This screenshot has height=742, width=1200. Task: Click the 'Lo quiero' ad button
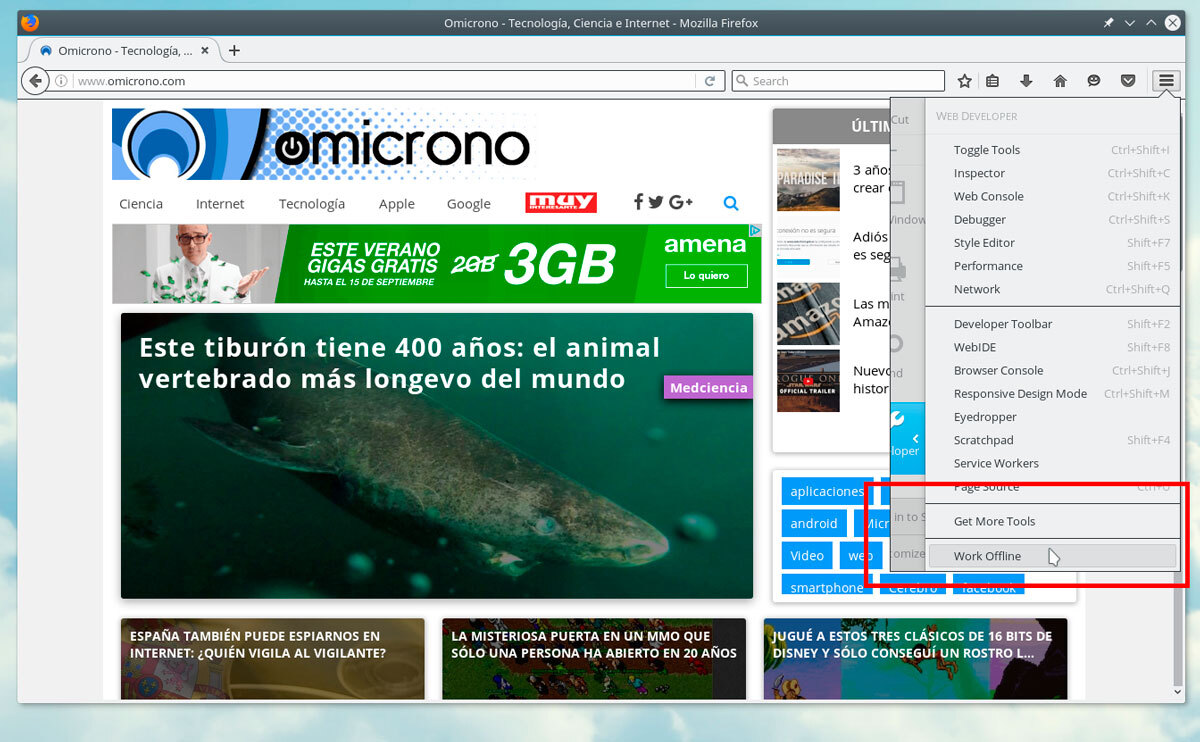click(706, 275)
